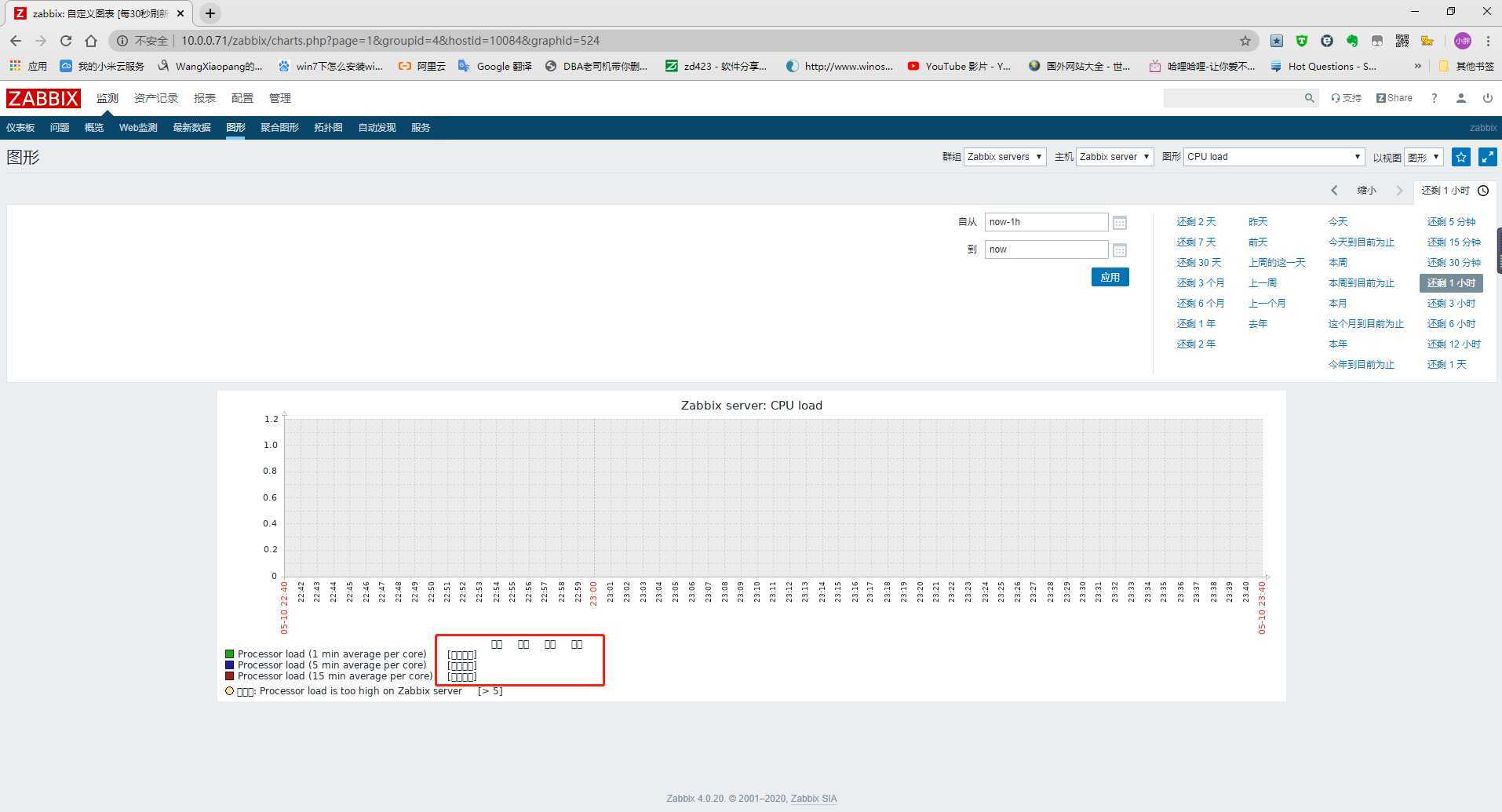Click the Share link

[1394, 98]
